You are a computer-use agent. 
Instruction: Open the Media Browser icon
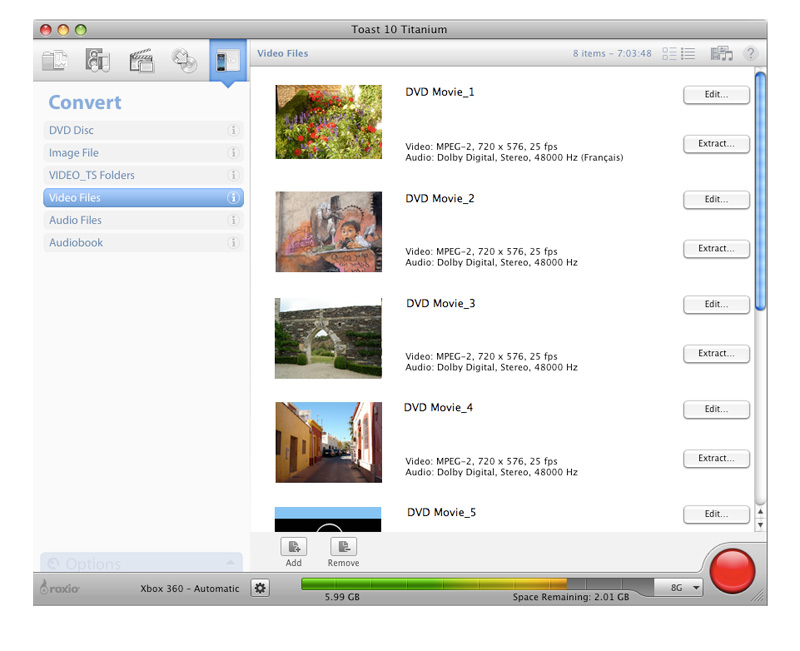(x=721, y=54)
